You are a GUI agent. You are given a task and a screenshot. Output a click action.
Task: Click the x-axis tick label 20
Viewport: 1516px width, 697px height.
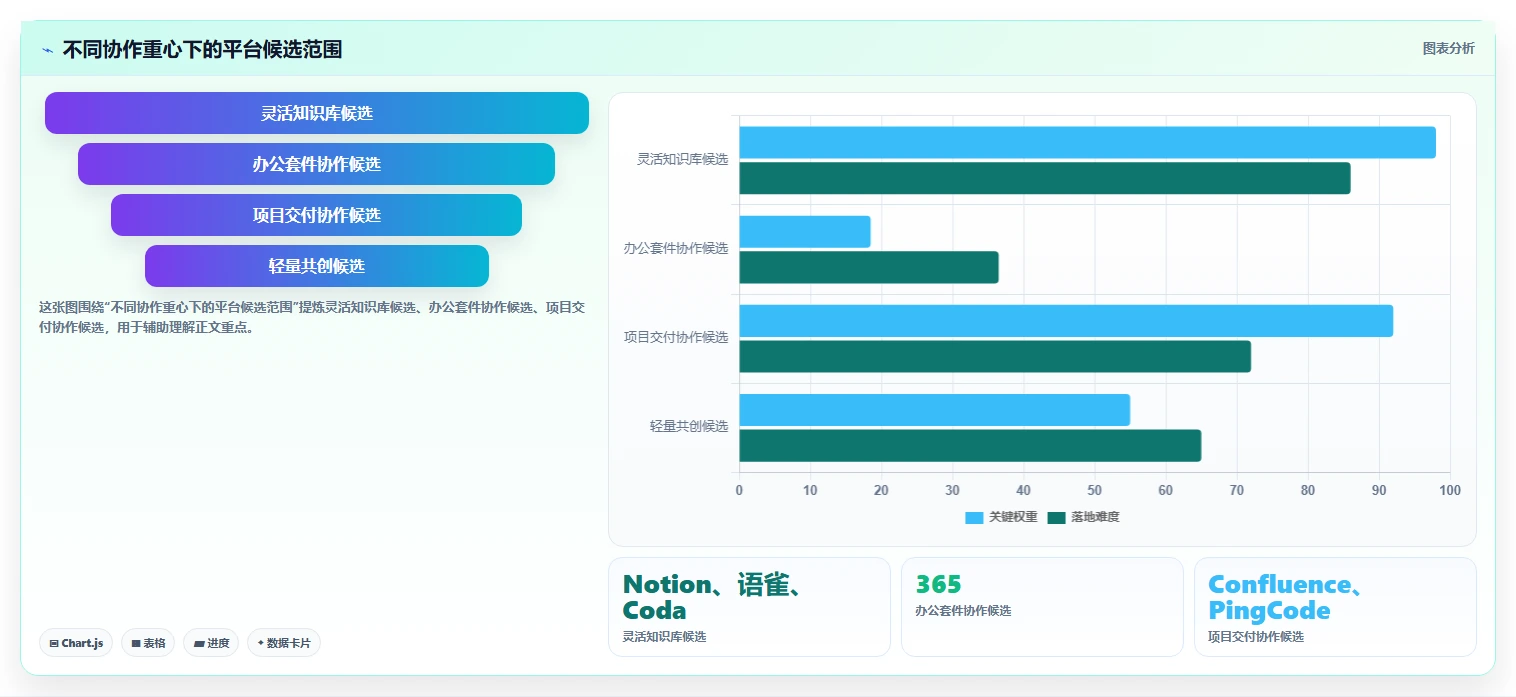(x=881, y=490)
